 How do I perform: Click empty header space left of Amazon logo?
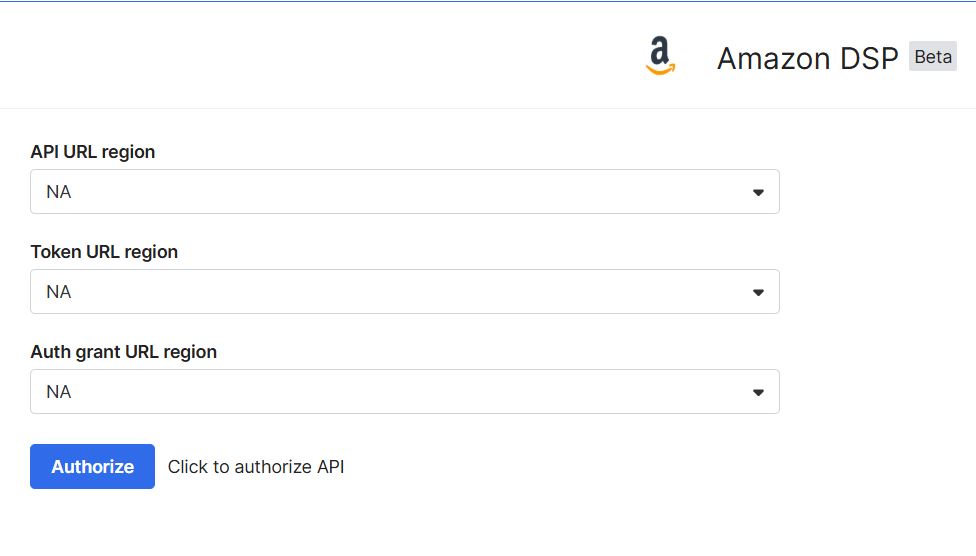click(300, 57)
